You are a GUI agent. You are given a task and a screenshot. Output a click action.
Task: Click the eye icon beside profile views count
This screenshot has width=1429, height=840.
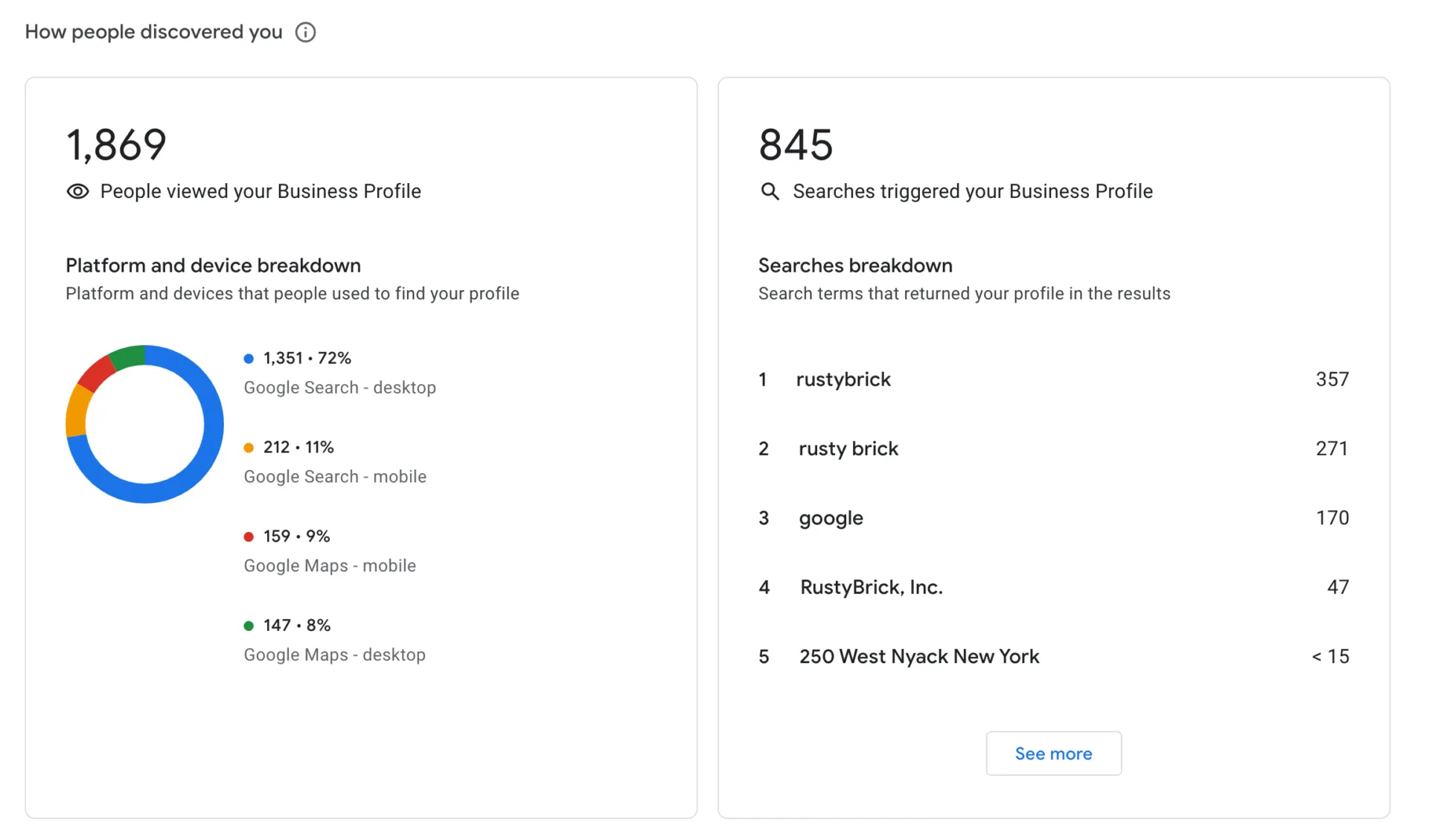point(77,191)
